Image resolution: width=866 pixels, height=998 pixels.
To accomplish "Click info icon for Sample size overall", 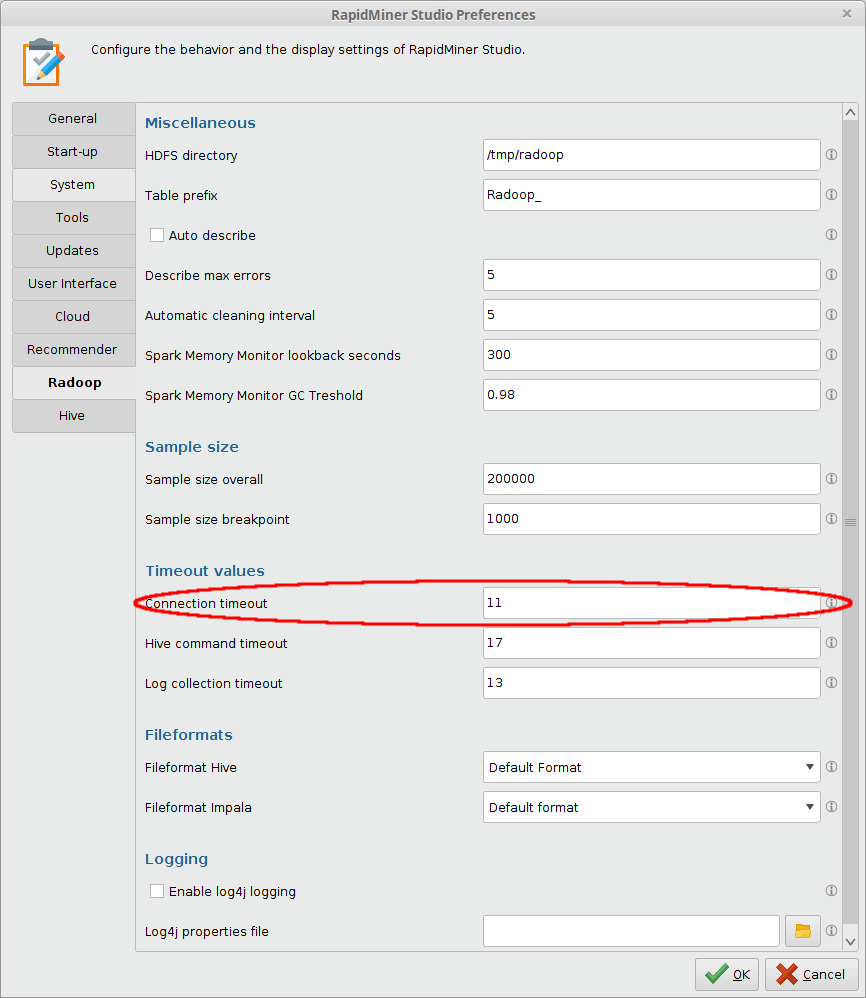I will (831, 479).
